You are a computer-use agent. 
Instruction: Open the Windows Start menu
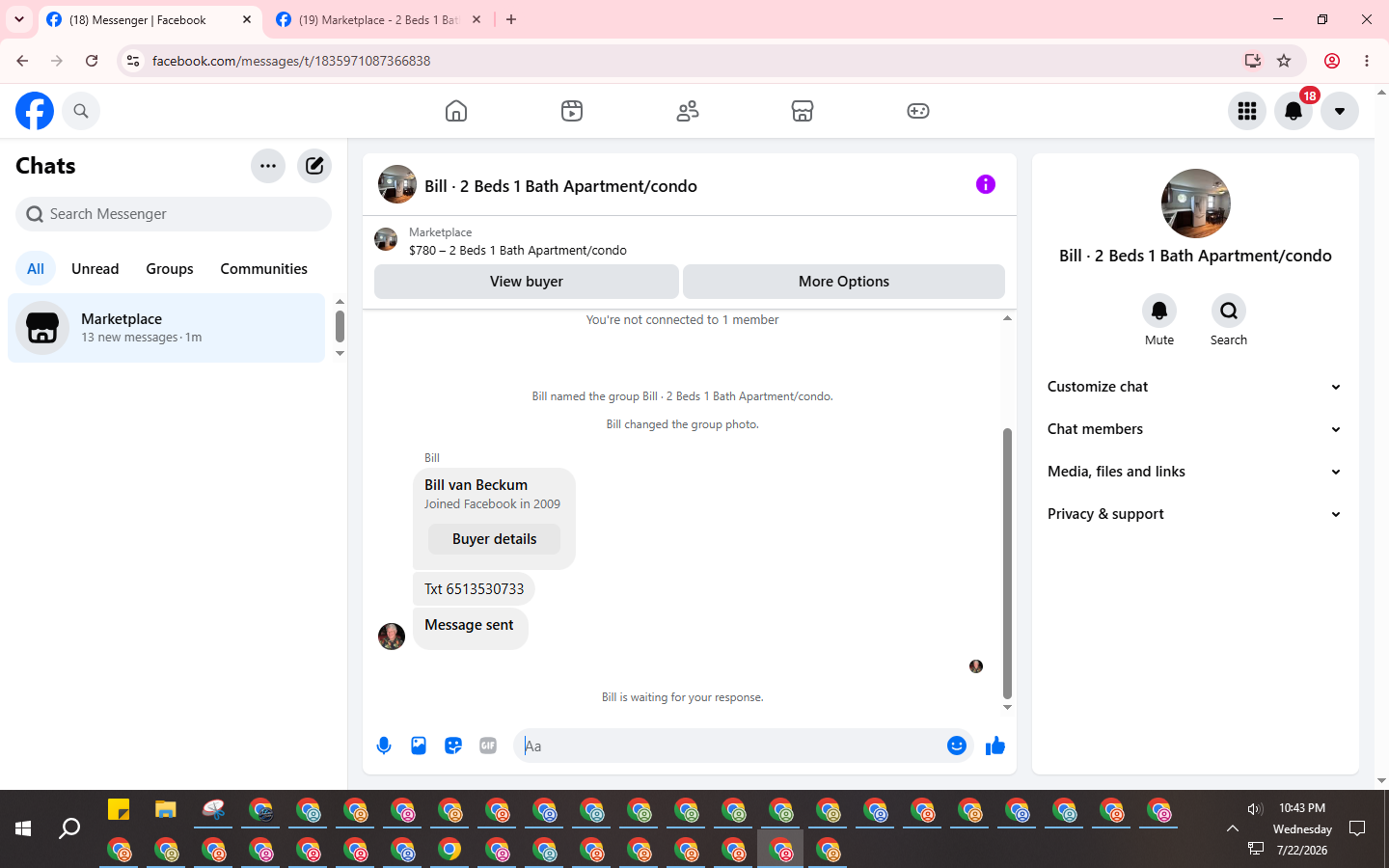pyautogui.click(x=23, y=828)
